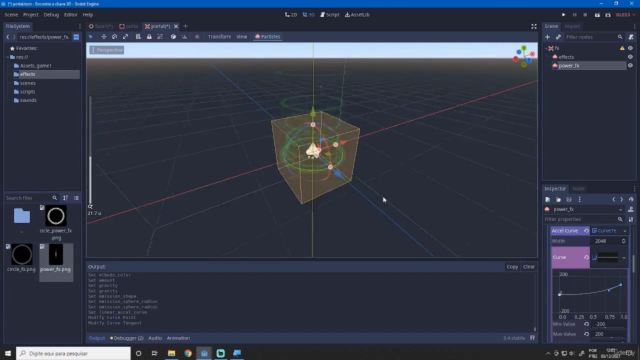
Task: Toggle FileSystem split mode
Action: [76, 37]
